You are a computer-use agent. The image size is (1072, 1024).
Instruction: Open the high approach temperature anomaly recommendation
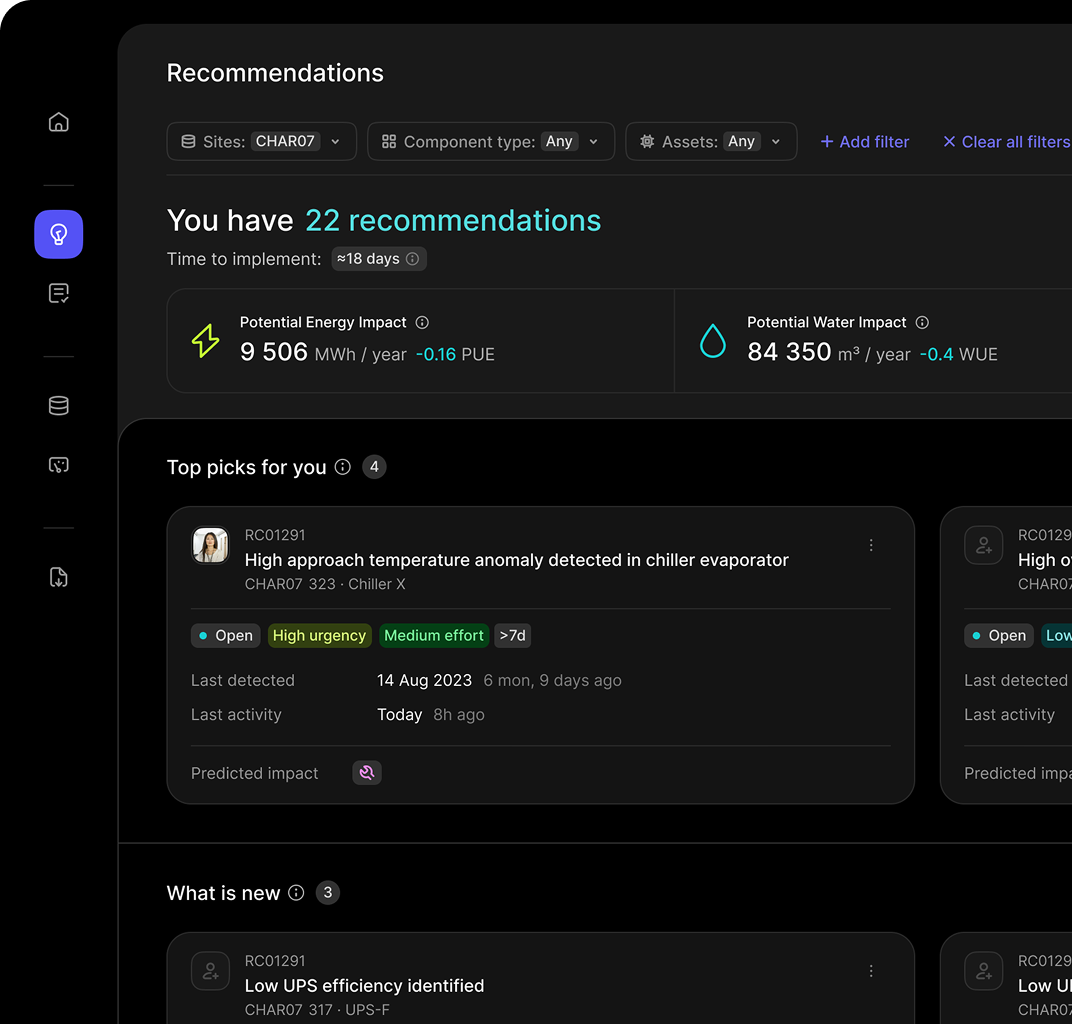[x=516, y=560]
